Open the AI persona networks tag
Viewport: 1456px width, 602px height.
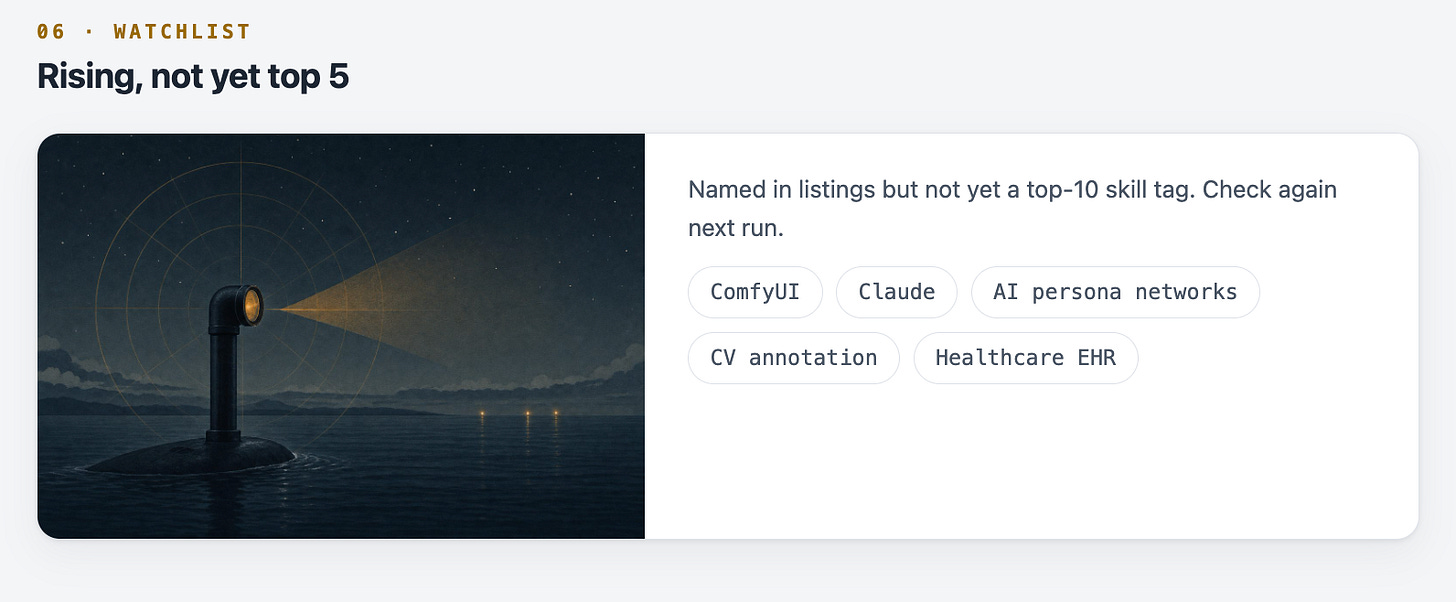(x=1115, y=292)
